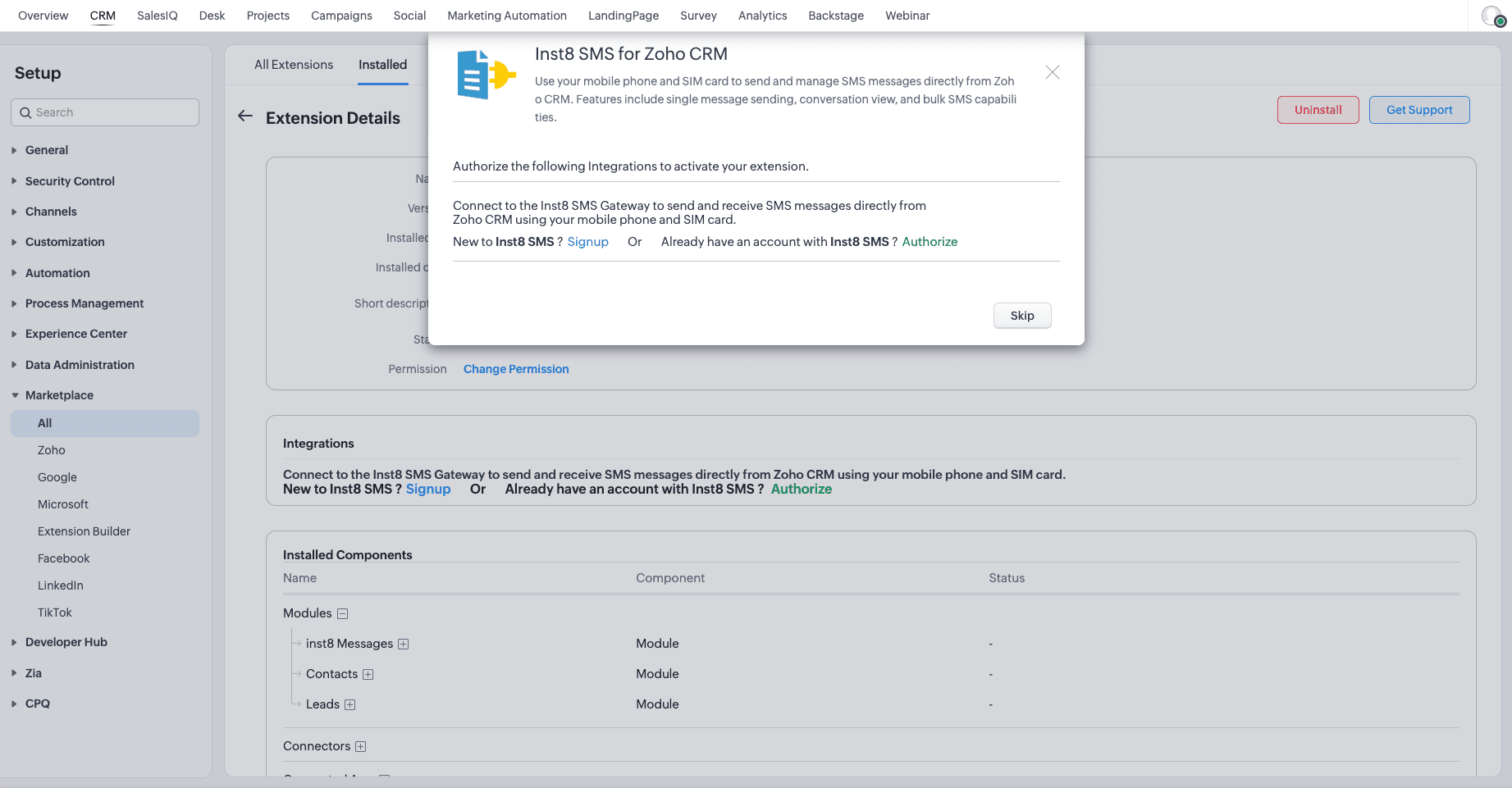The image size is (1512, 788).
Task: Expand General in Setup sidebar
Action: click(x=14, y=150)
